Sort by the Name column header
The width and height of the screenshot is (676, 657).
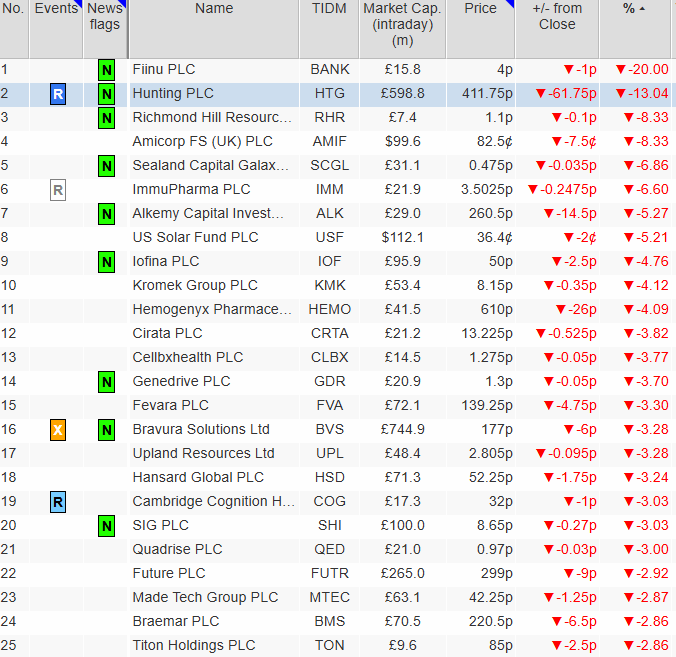(x=214, y=28)
